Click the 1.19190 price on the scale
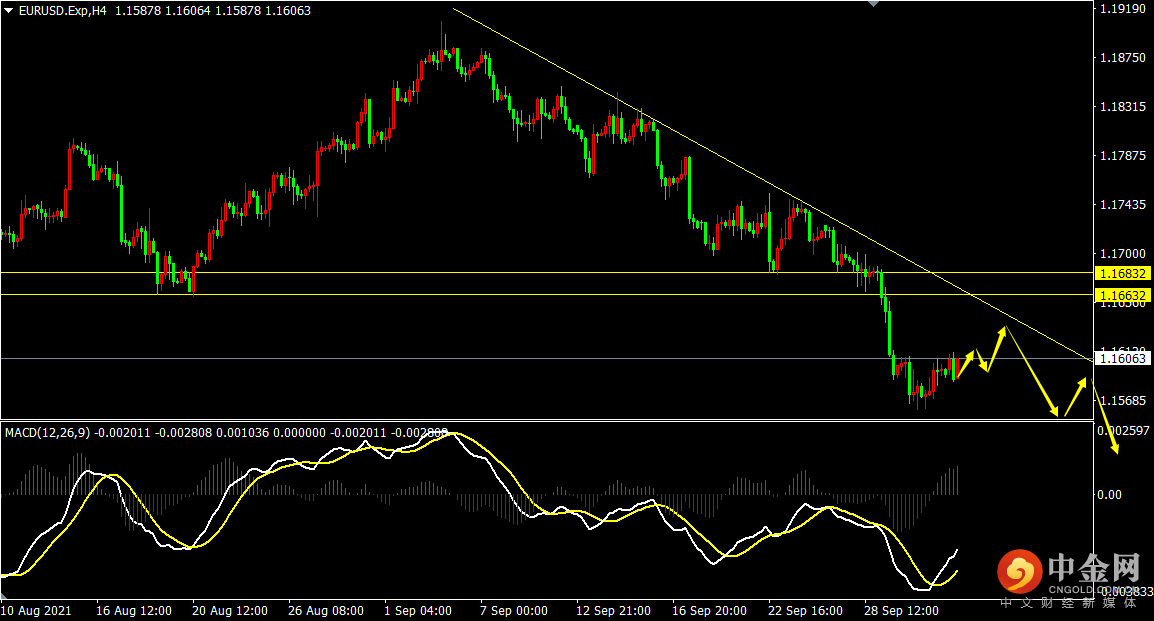Viewport: 1154px width, 621px height. (1122, 9)
